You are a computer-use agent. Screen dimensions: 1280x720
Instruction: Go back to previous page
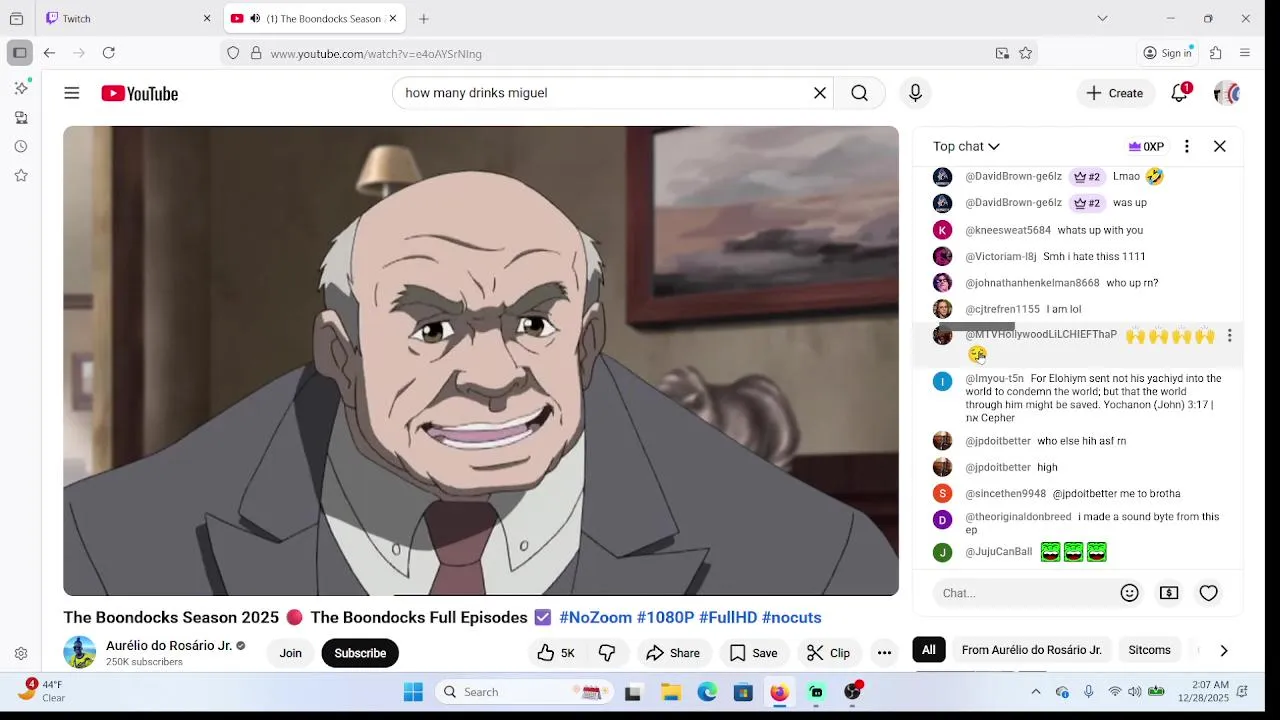49,53
